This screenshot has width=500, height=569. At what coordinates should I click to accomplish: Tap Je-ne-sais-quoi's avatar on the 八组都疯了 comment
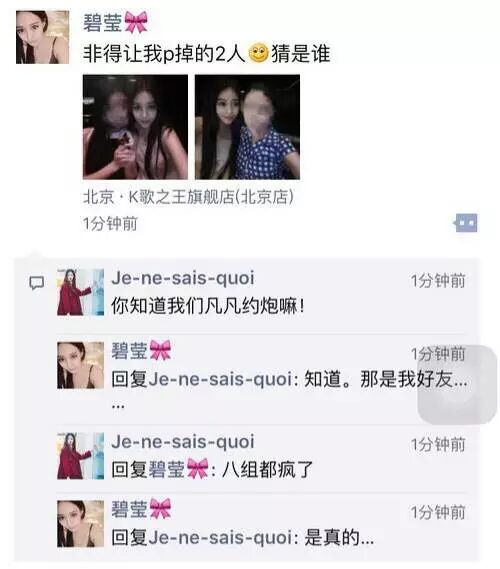[81, 456]
